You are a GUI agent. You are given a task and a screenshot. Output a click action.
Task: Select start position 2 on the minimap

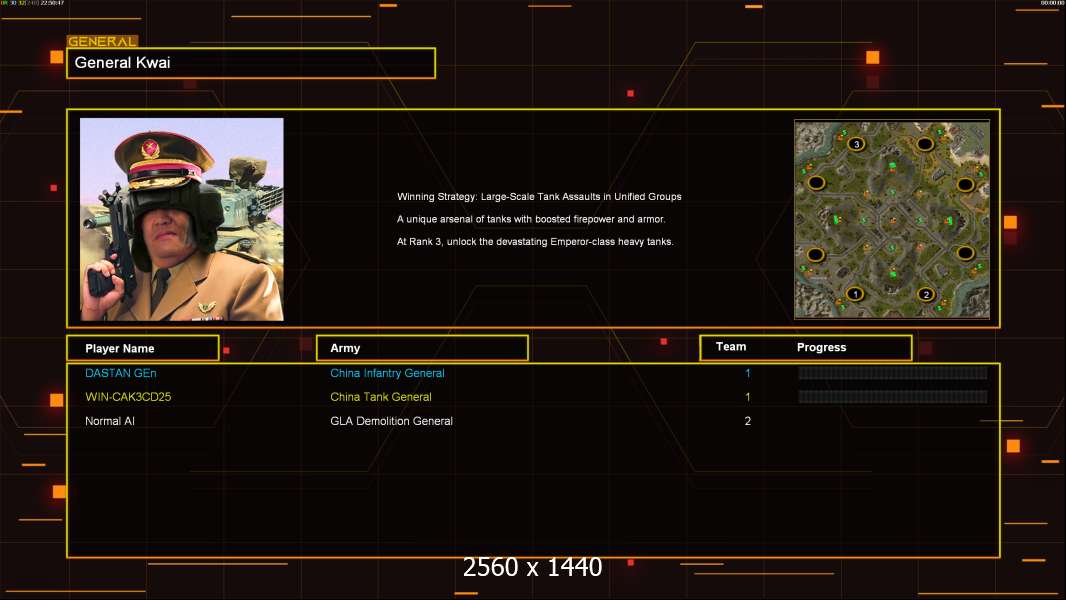click(x=926, y=294)
